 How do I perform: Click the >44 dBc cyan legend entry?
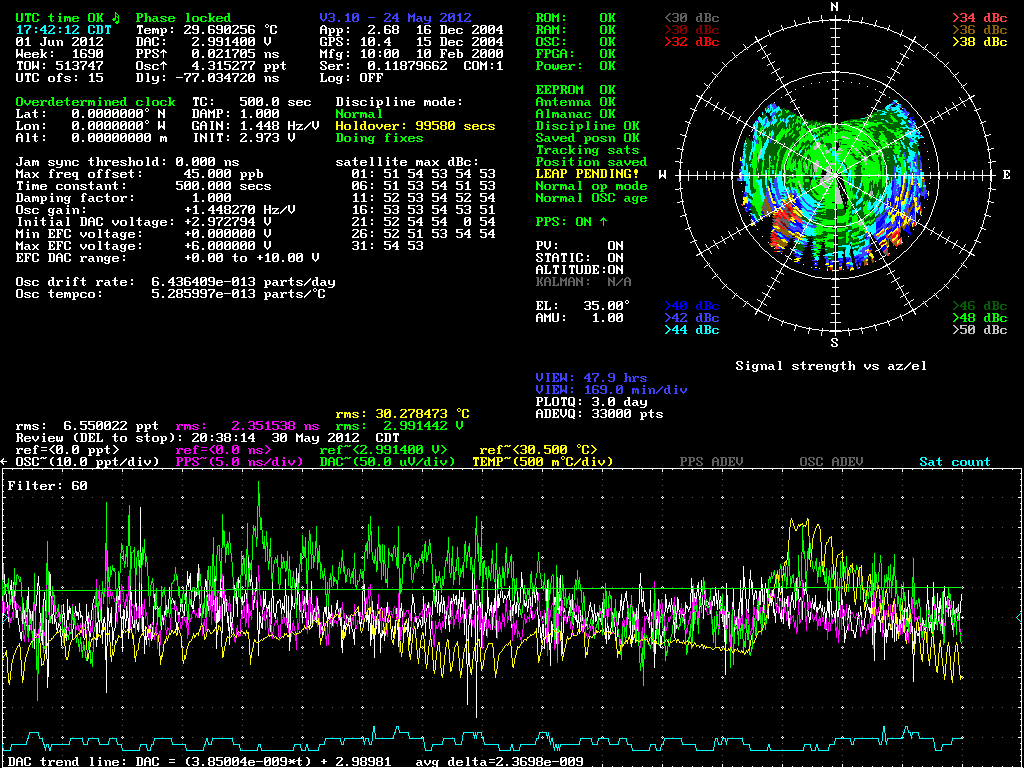[x=691, y=330]
